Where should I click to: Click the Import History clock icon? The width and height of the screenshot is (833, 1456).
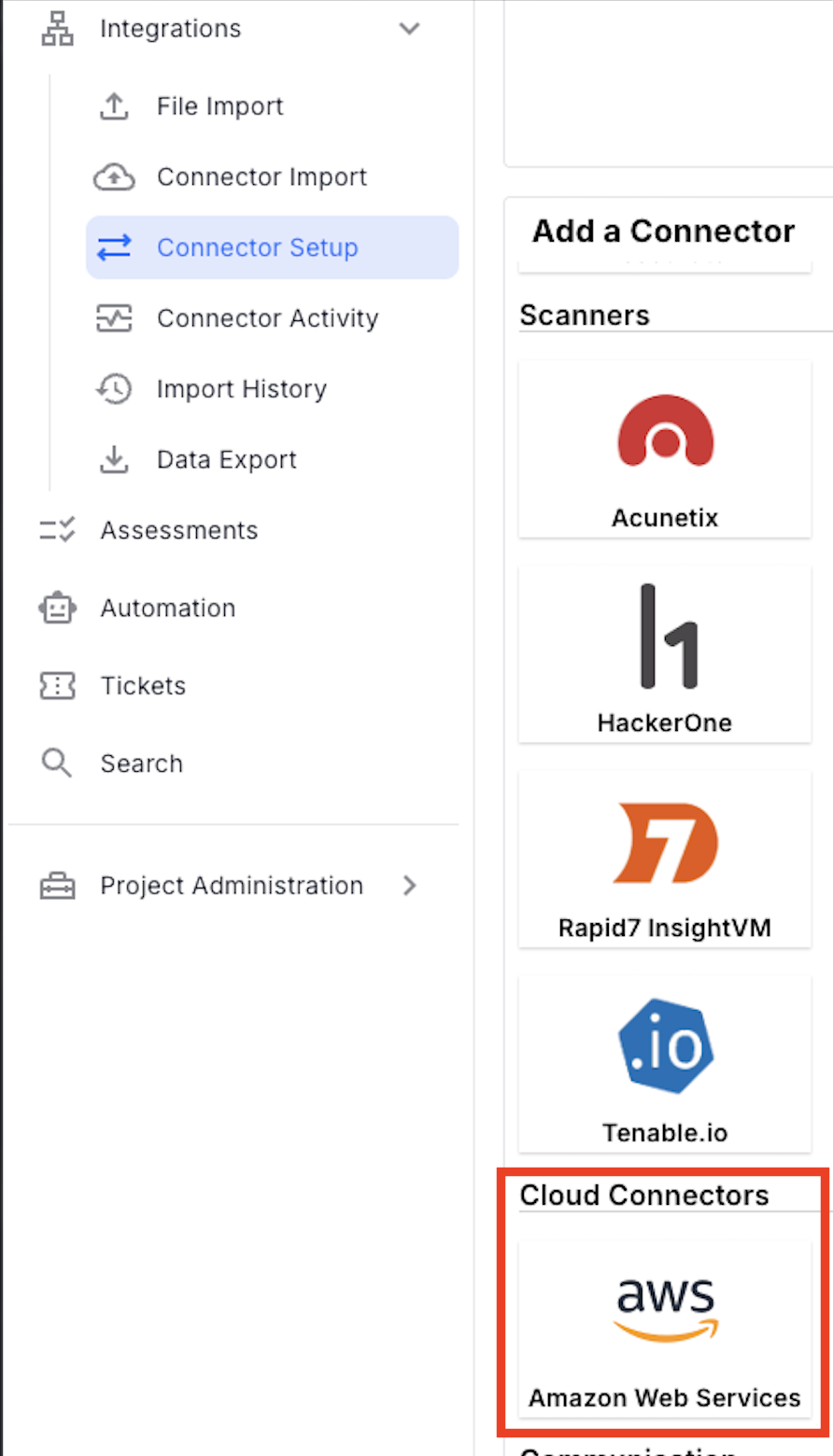point(114,389)
